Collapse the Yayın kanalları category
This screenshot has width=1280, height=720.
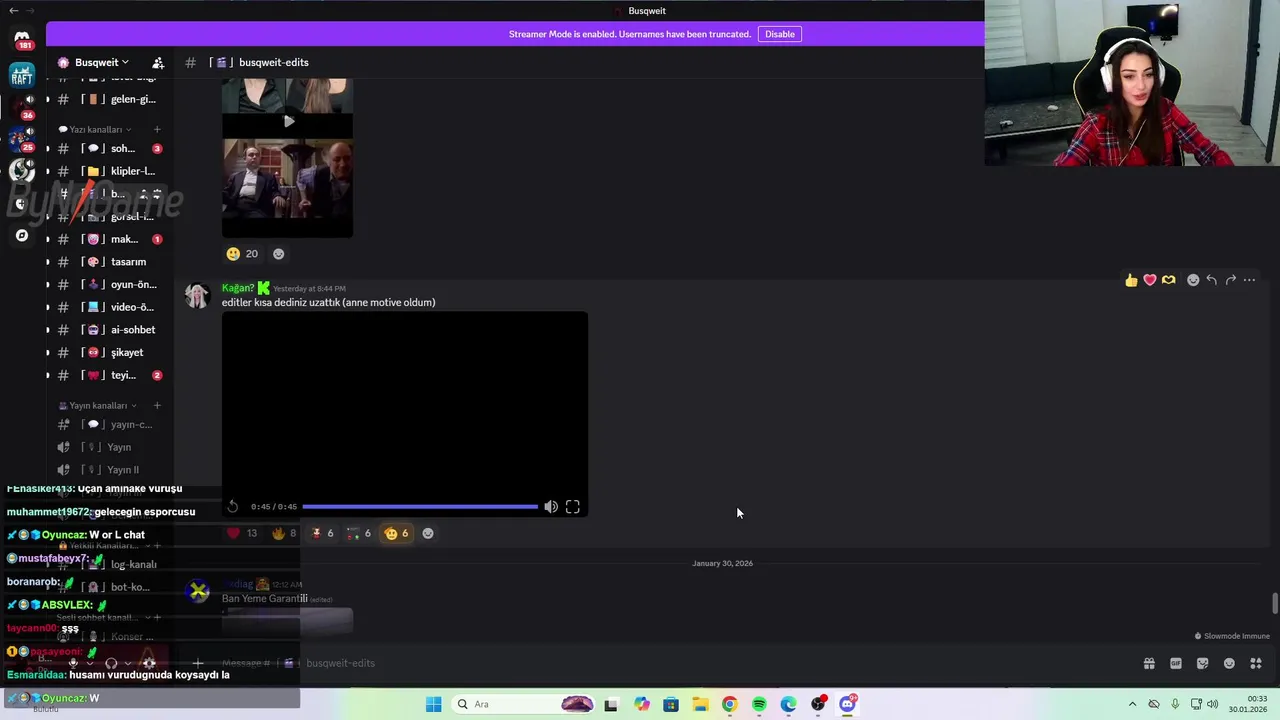point(98,405)
